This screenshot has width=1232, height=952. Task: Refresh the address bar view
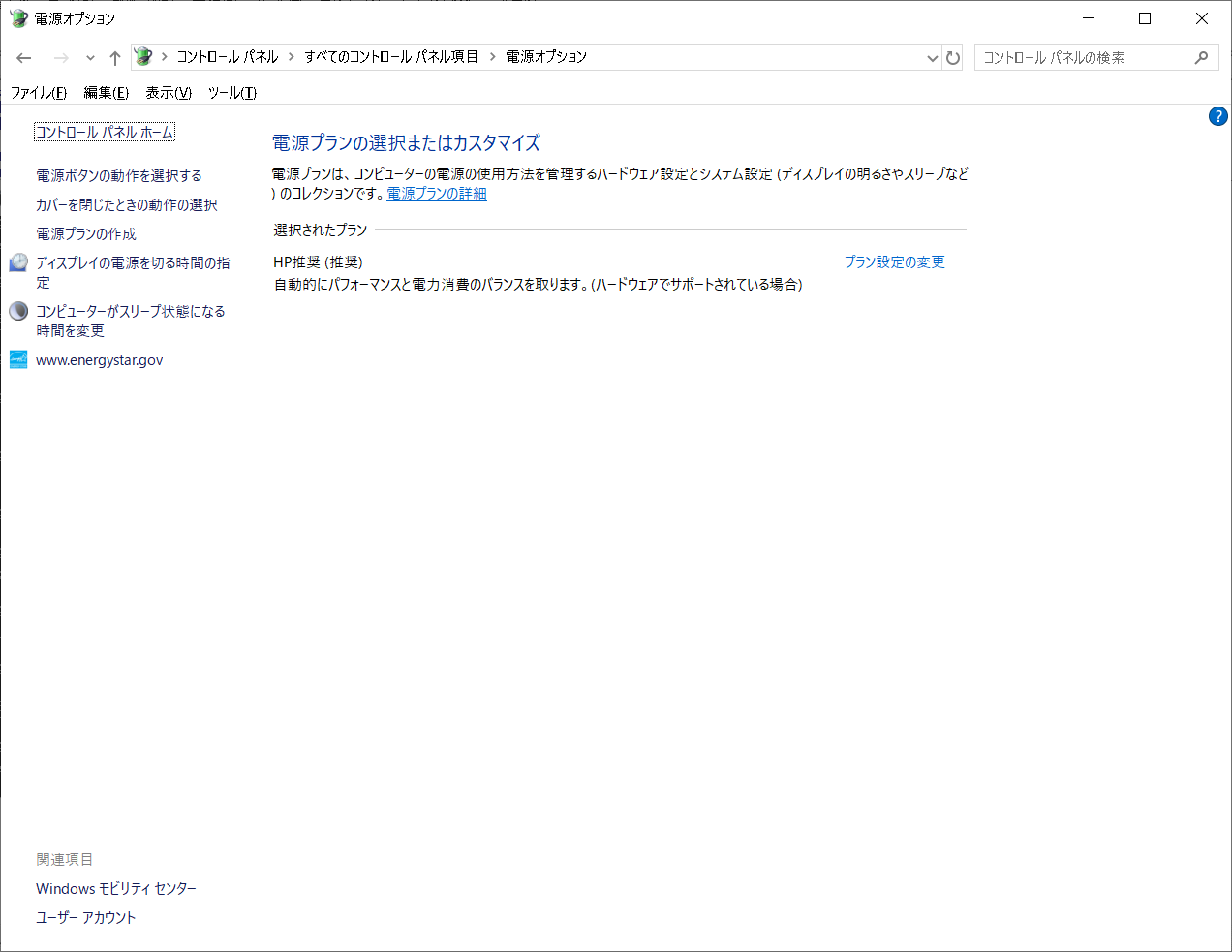coord(953,57)
